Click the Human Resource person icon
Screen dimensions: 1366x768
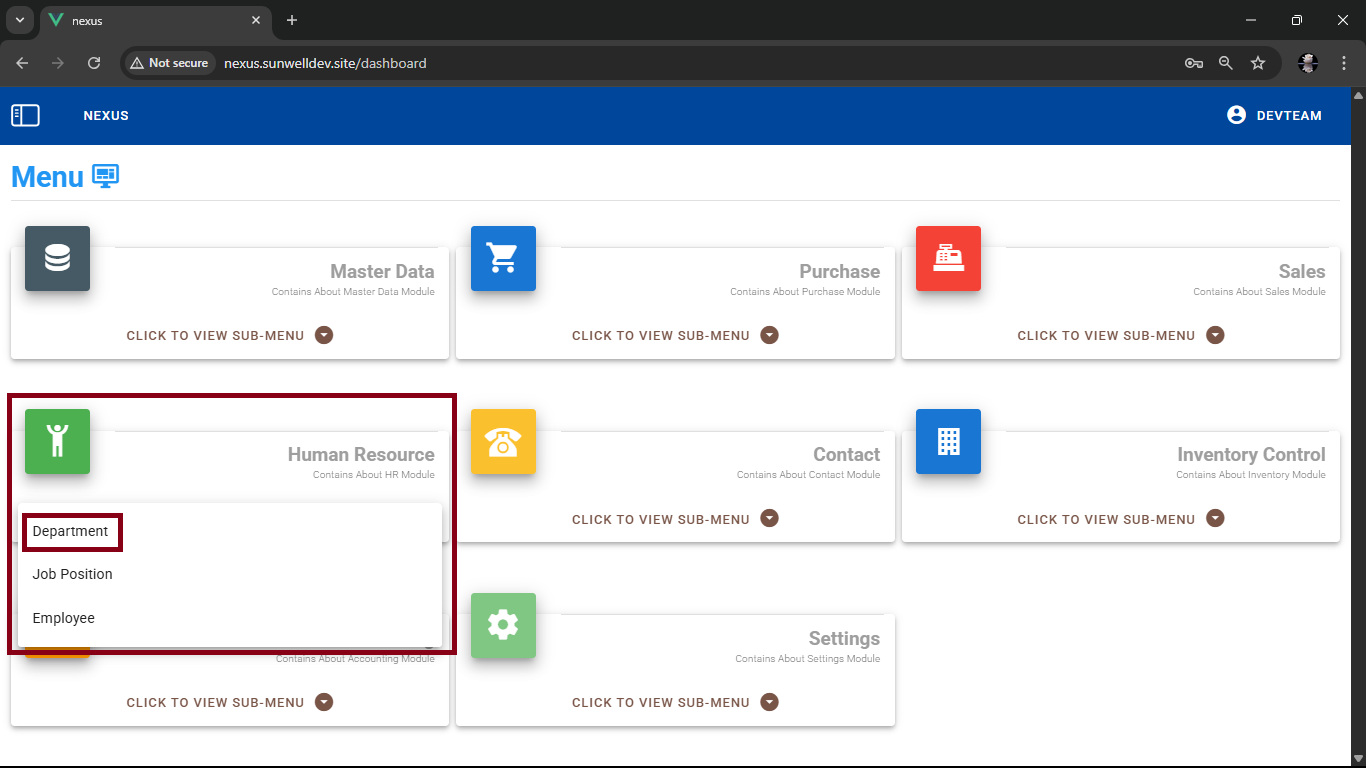57,441
